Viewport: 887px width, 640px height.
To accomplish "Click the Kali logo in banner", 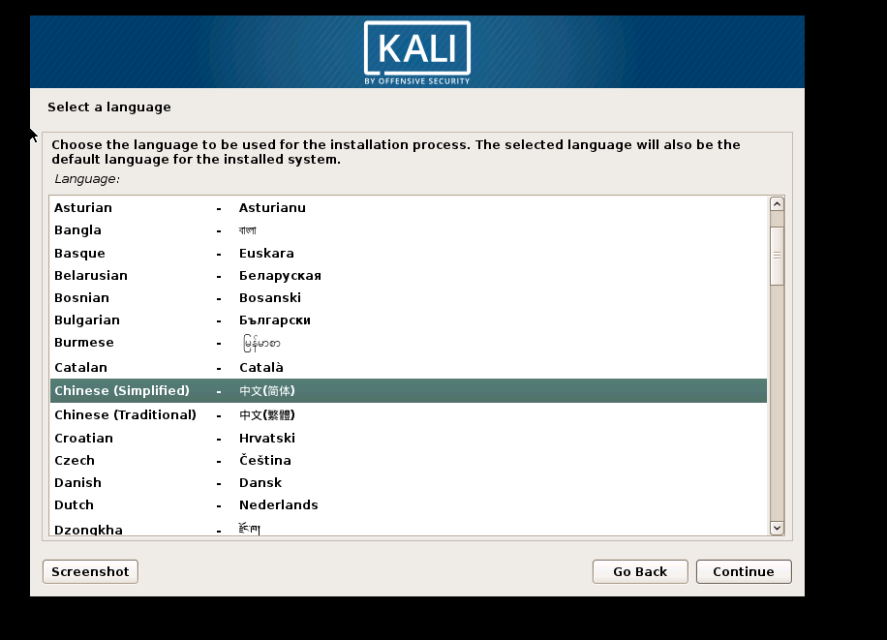I will pos(417,53).
